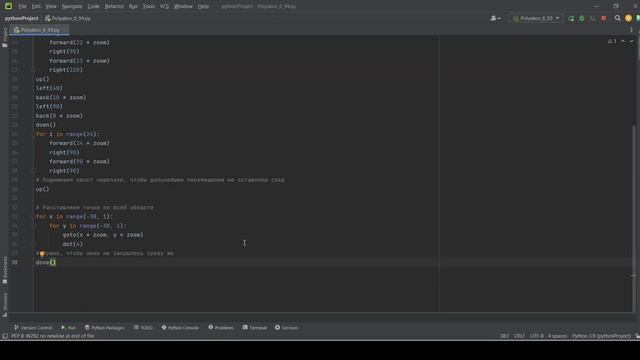This screenshot has width=640, height=360.
Task: Click the Rerun icon in toolbar
Action: [x=571, y=18]
